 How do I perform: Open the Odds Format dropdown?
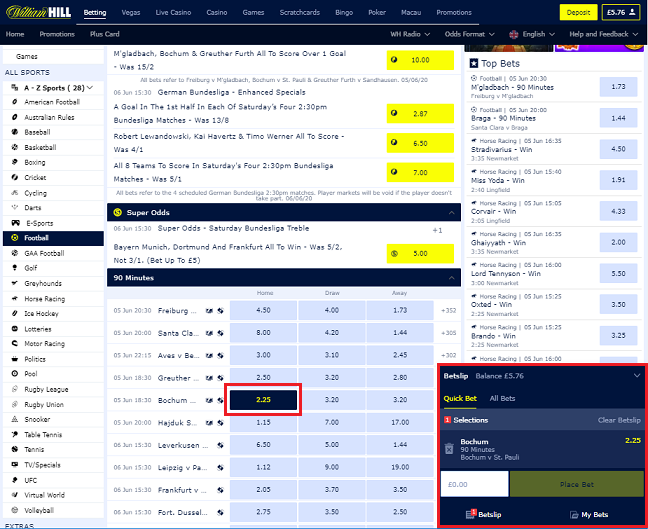[469, 34]
